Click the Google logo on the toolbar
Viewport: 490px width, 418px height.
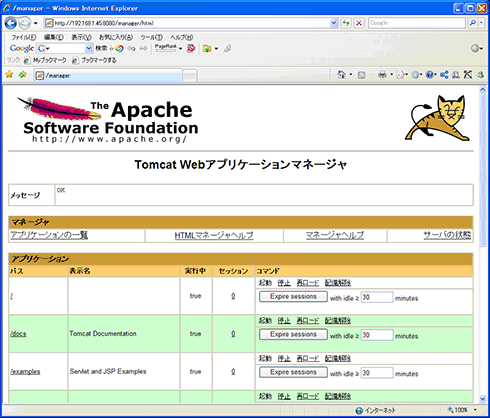22,48
